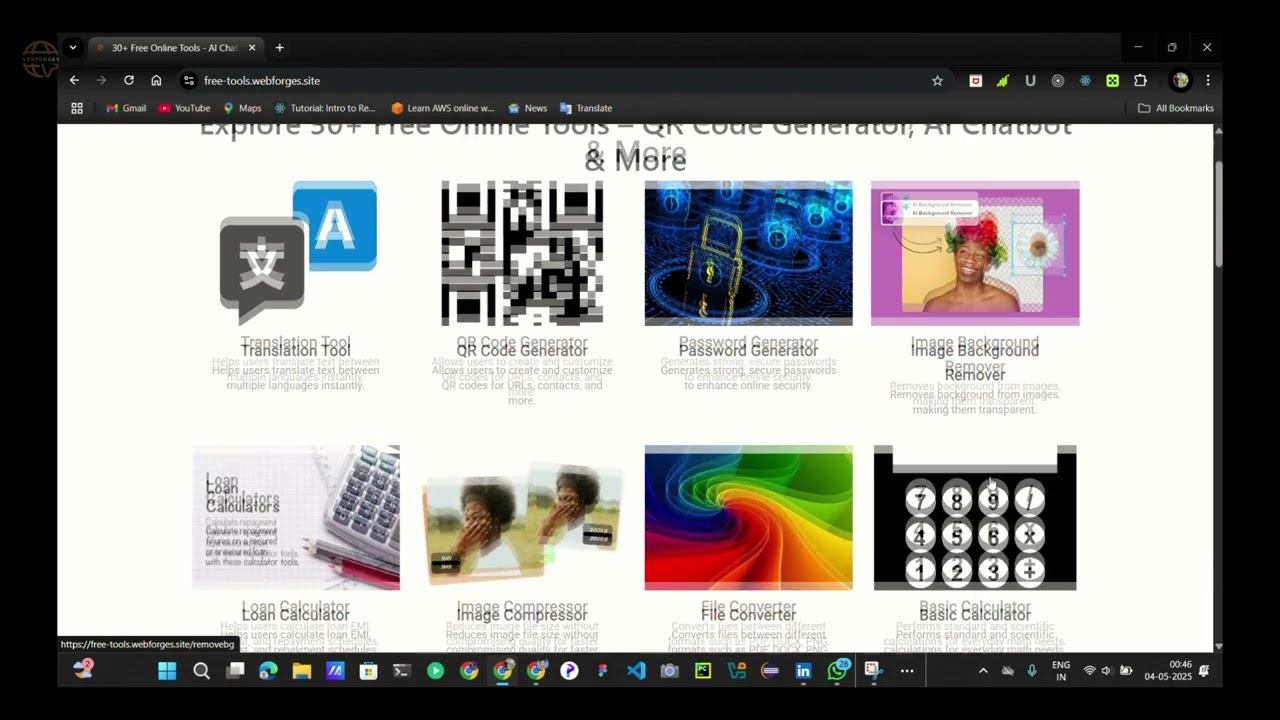Open the Wi-Fi network tray icon
Screen dimensions: 1280x720
tap(1089, 671)
